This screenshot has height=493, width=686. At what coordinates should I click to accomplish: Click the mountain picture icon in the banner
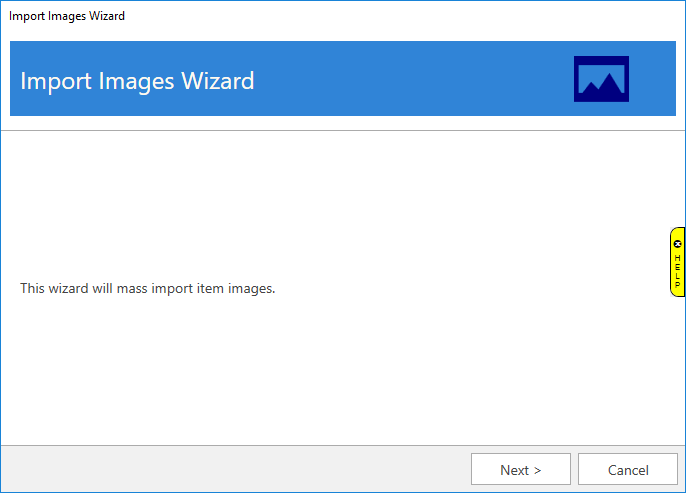pos(601,79)
